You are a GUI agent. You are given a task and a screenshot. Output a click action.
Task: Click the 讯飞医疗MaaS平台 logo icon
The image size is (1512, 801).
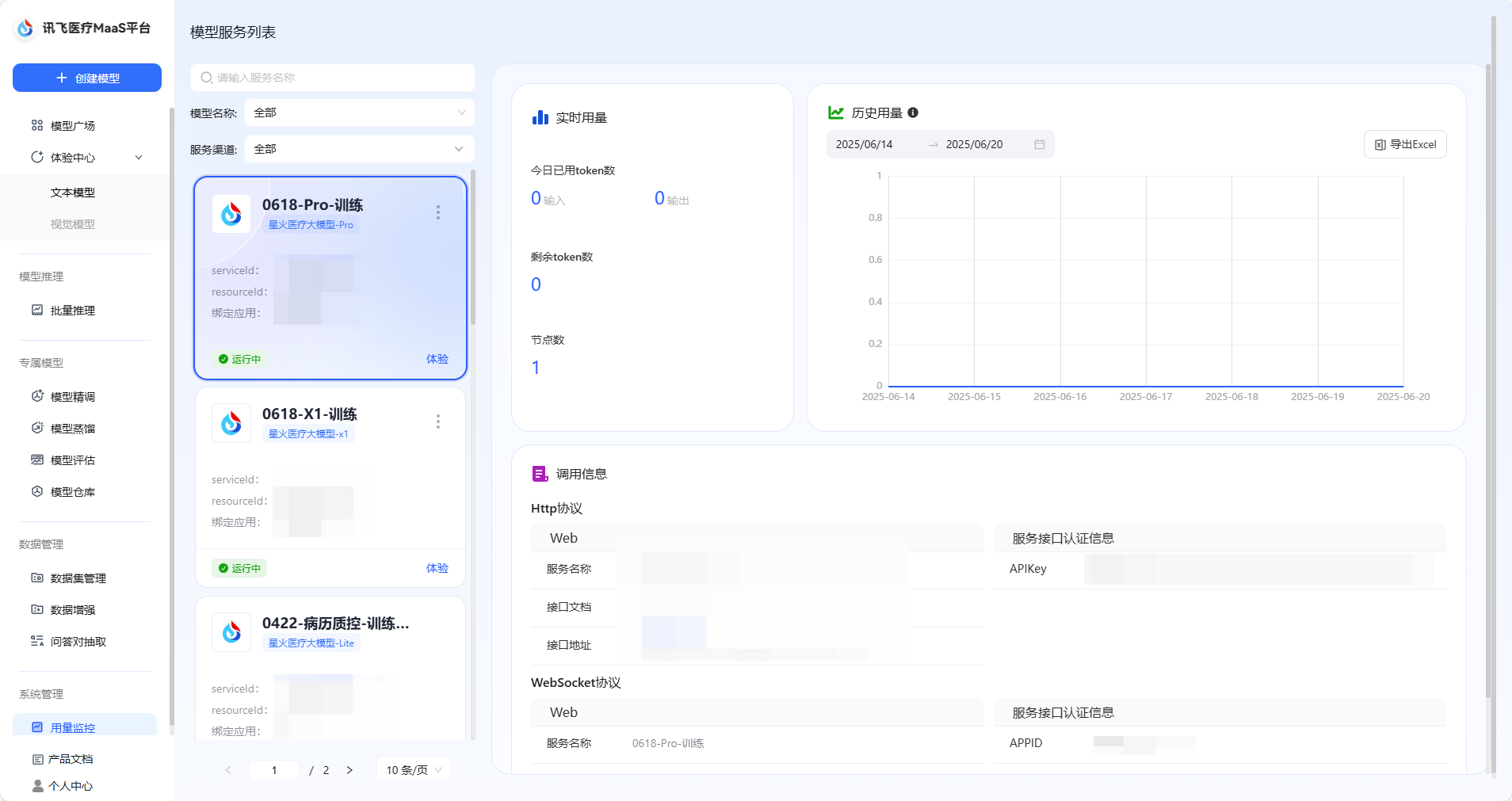click(x=25, y=28)
